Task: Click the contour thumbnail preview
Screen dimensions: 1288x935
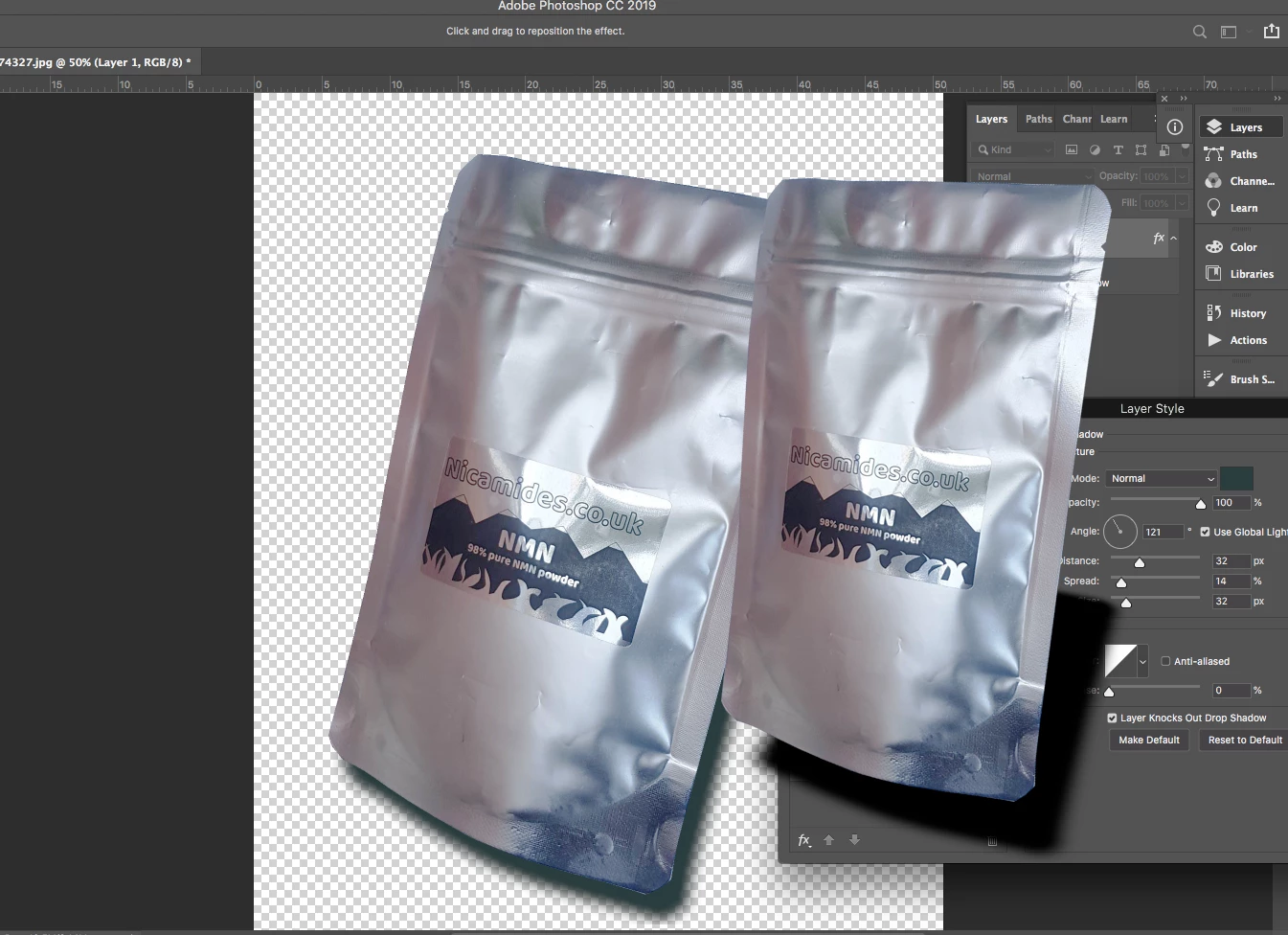Action: coord(1120,661)
